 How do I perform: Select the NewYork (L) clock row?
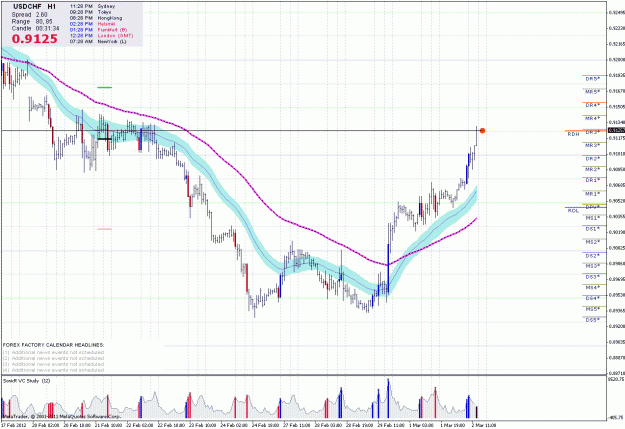tap(98, 41)
